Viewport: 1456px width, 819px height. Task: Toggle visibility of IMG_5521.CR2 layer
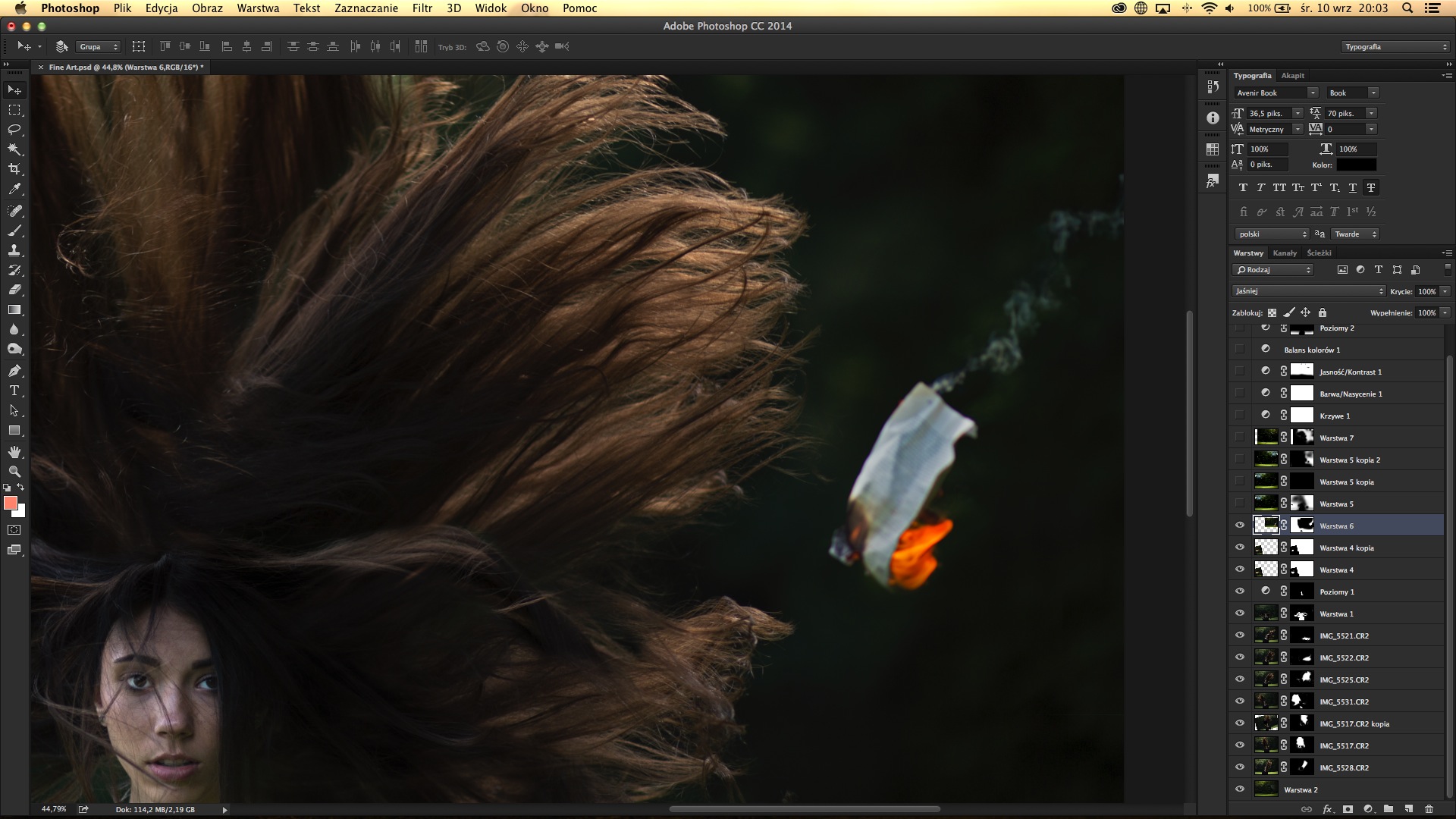click(x=1239, y=635)
